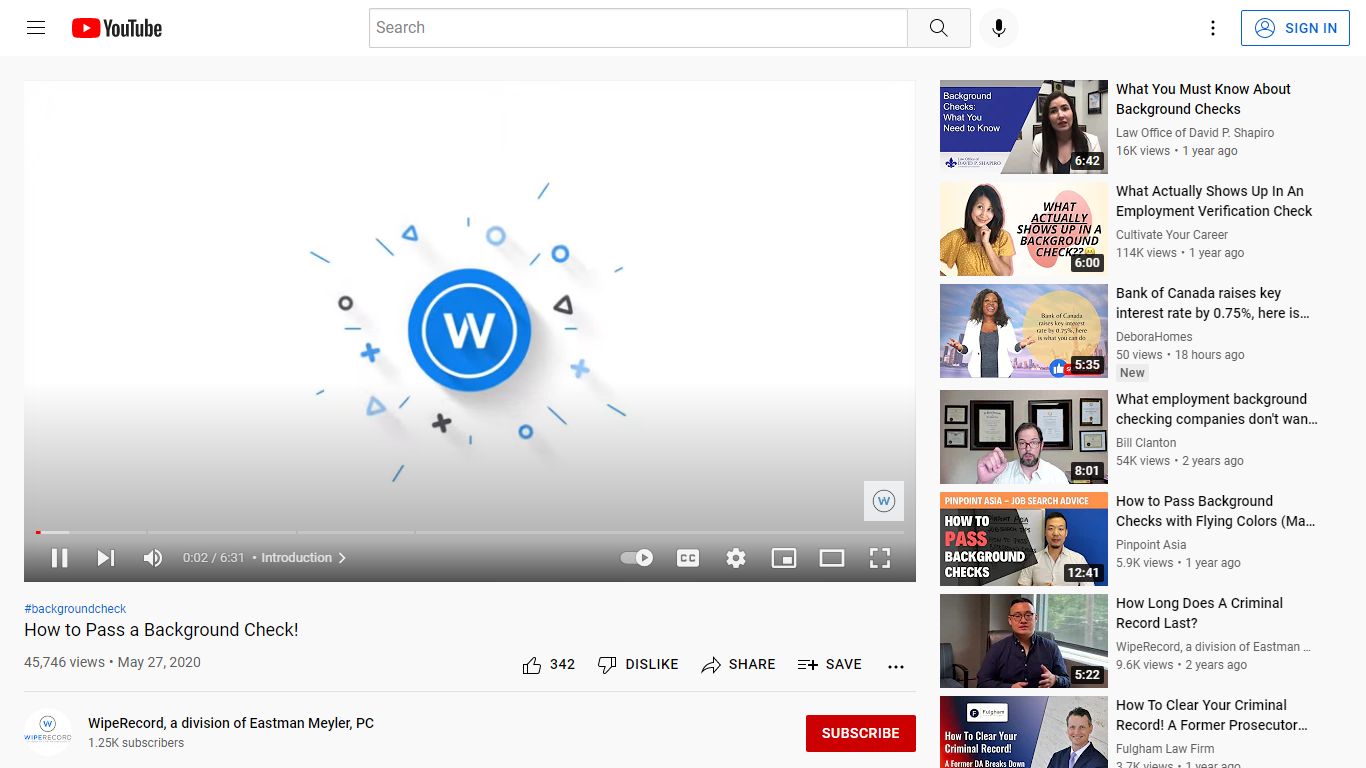This screenshot has width=1366, height=768.
Task: Open thumbnail of Bank of Canada video
Action: click(1024, 331)
